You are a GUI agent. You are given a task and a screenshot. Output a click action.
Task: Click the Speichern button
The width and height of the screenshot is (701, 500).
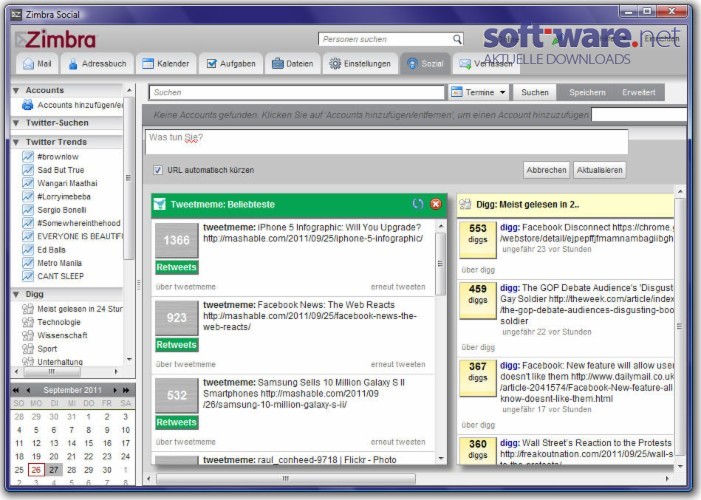point(587,92)
